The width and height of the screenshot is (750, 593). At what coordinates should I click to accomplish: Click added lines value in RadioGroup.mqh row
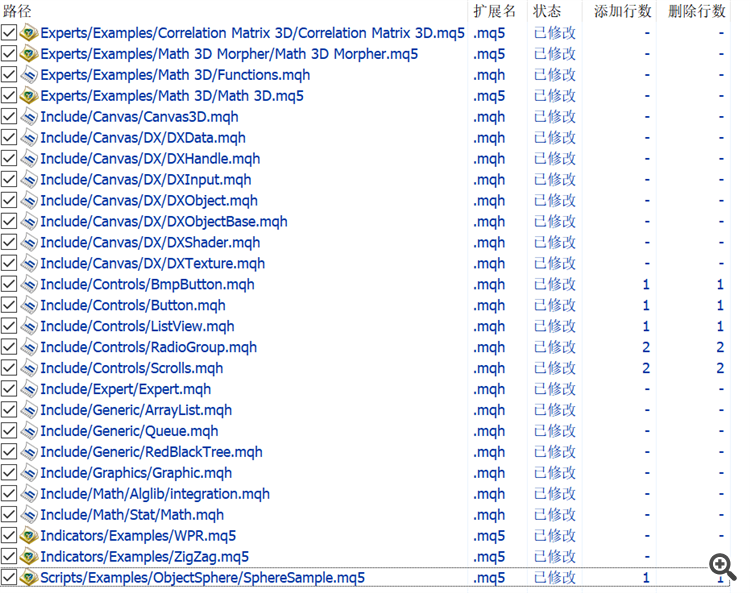click(646, 347)
